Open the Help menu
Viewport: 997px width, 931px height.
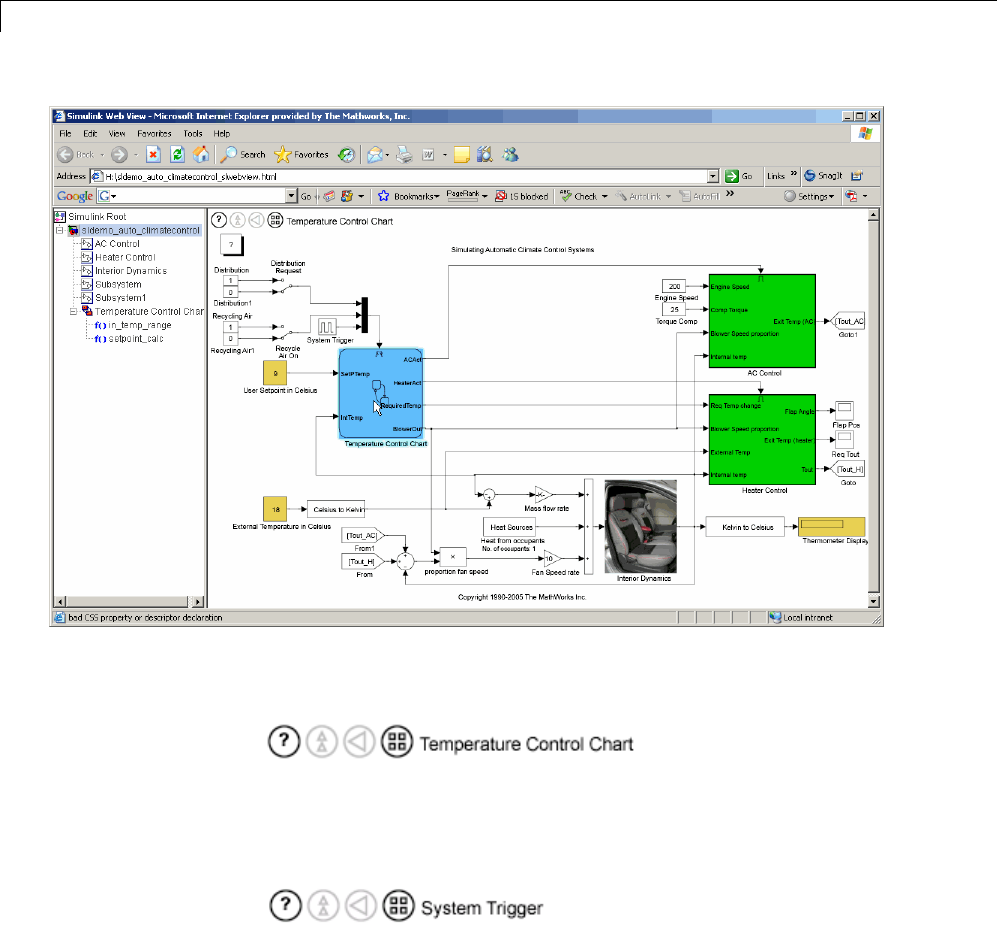pos(222,134)
